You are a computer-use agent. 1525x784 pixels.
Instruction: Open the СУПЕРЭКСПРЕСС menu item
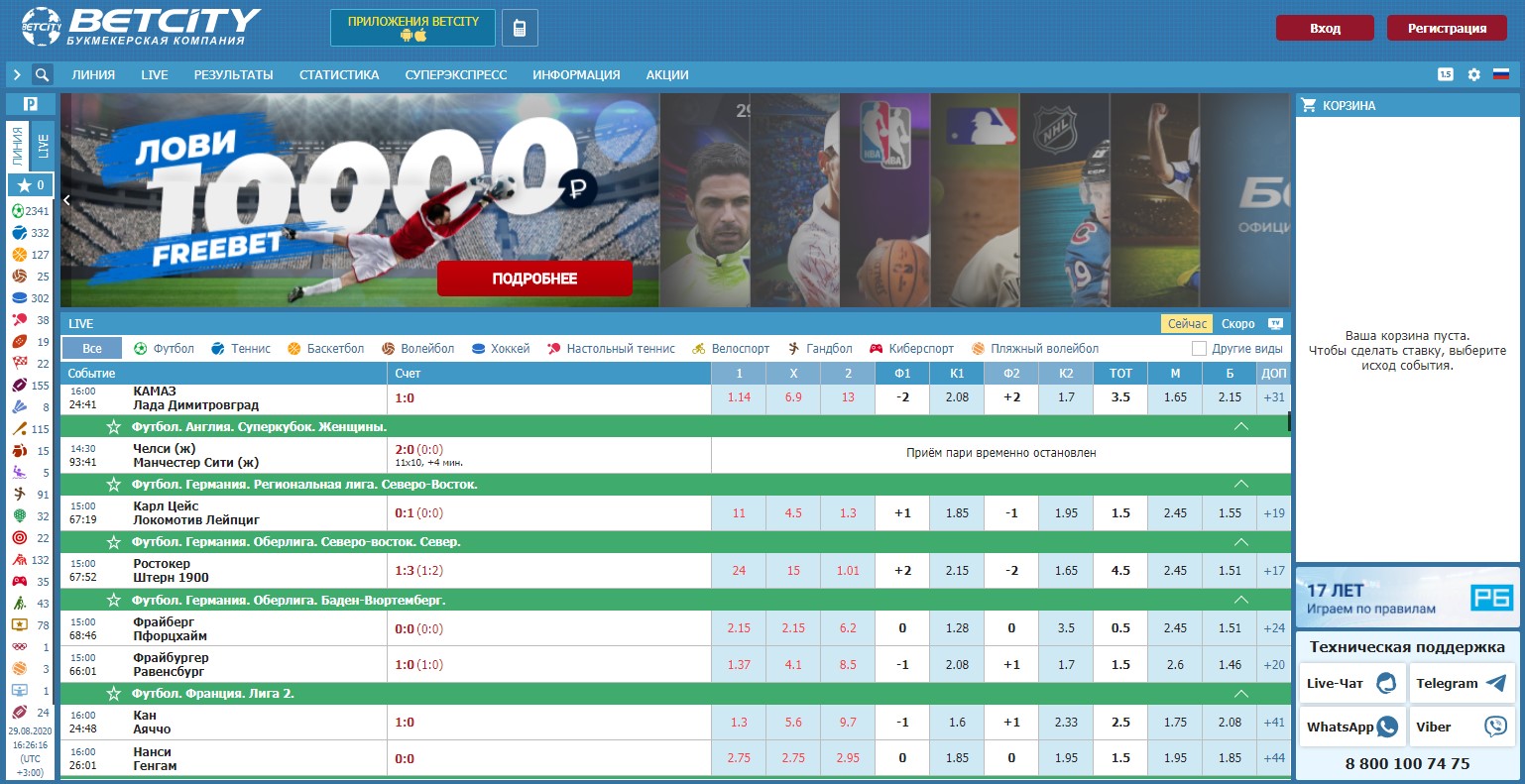456,74
